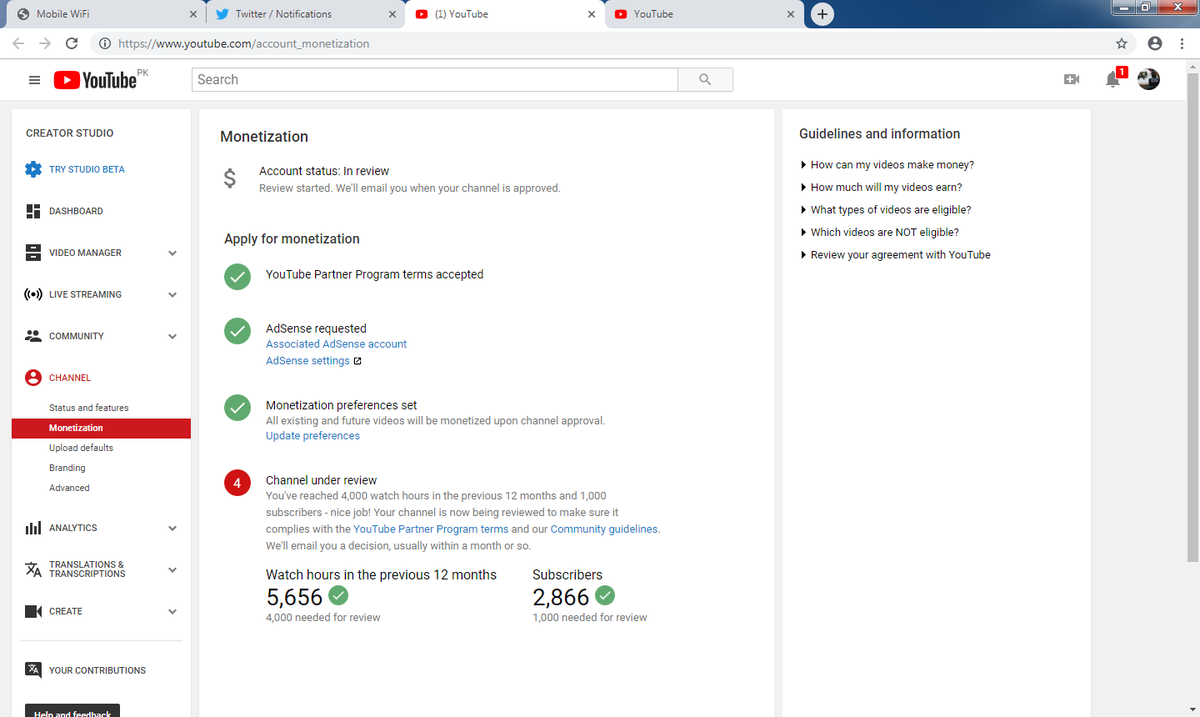The width and height of the screenshot is (1200, 717).
Task: Expand 'What types of videos are eligible?'
Action: (886, 210)
